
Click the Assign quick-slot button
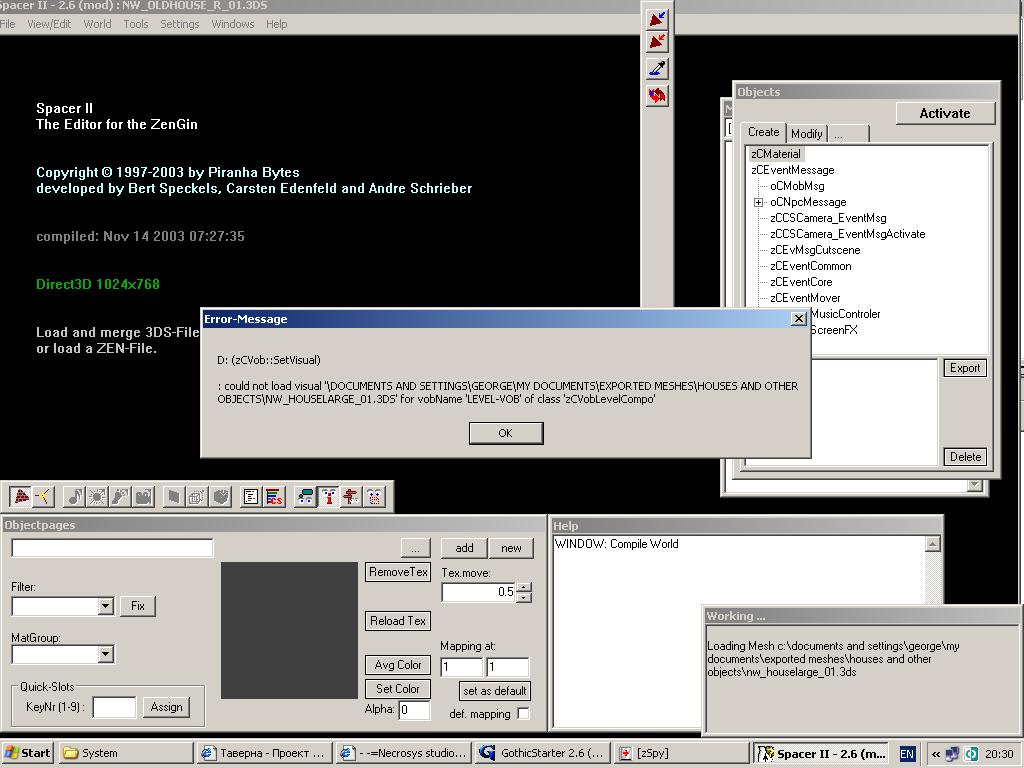[167, 707]
